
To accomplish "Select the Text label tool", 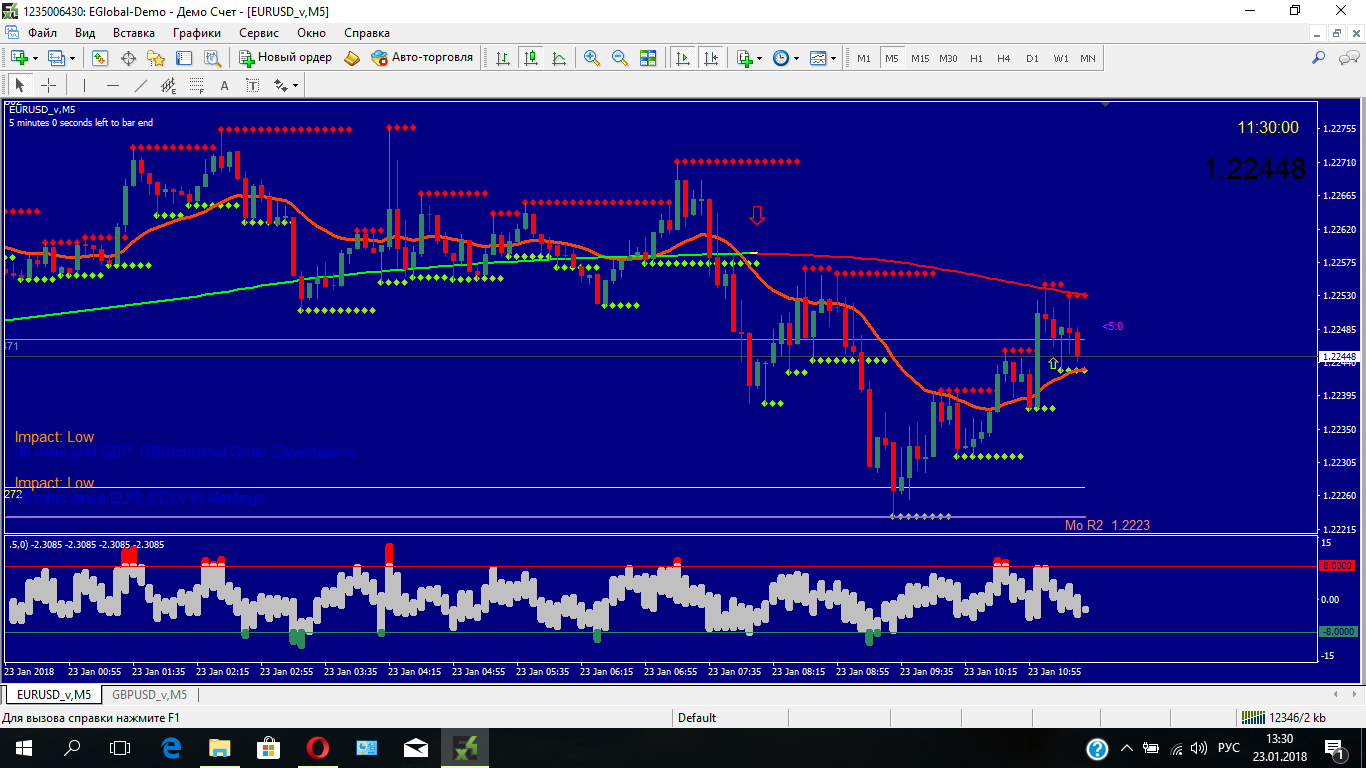I will coord(224,85).
